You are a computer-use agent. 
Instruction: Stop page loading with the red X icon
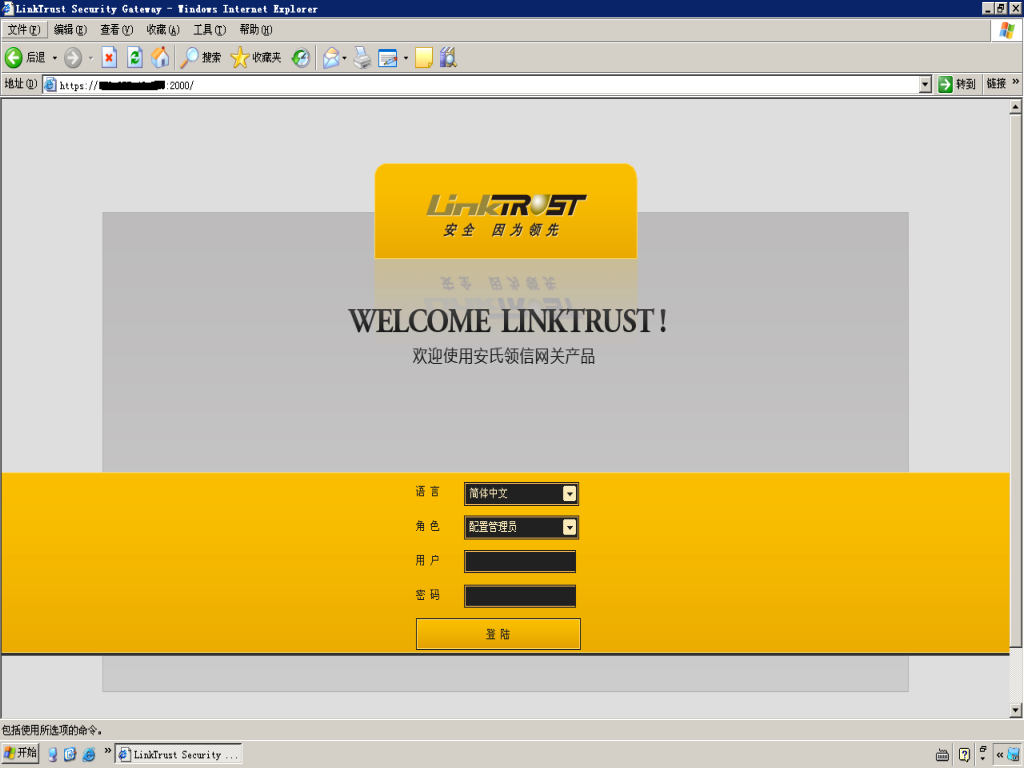pyautogui.click(x=109, y=57)
